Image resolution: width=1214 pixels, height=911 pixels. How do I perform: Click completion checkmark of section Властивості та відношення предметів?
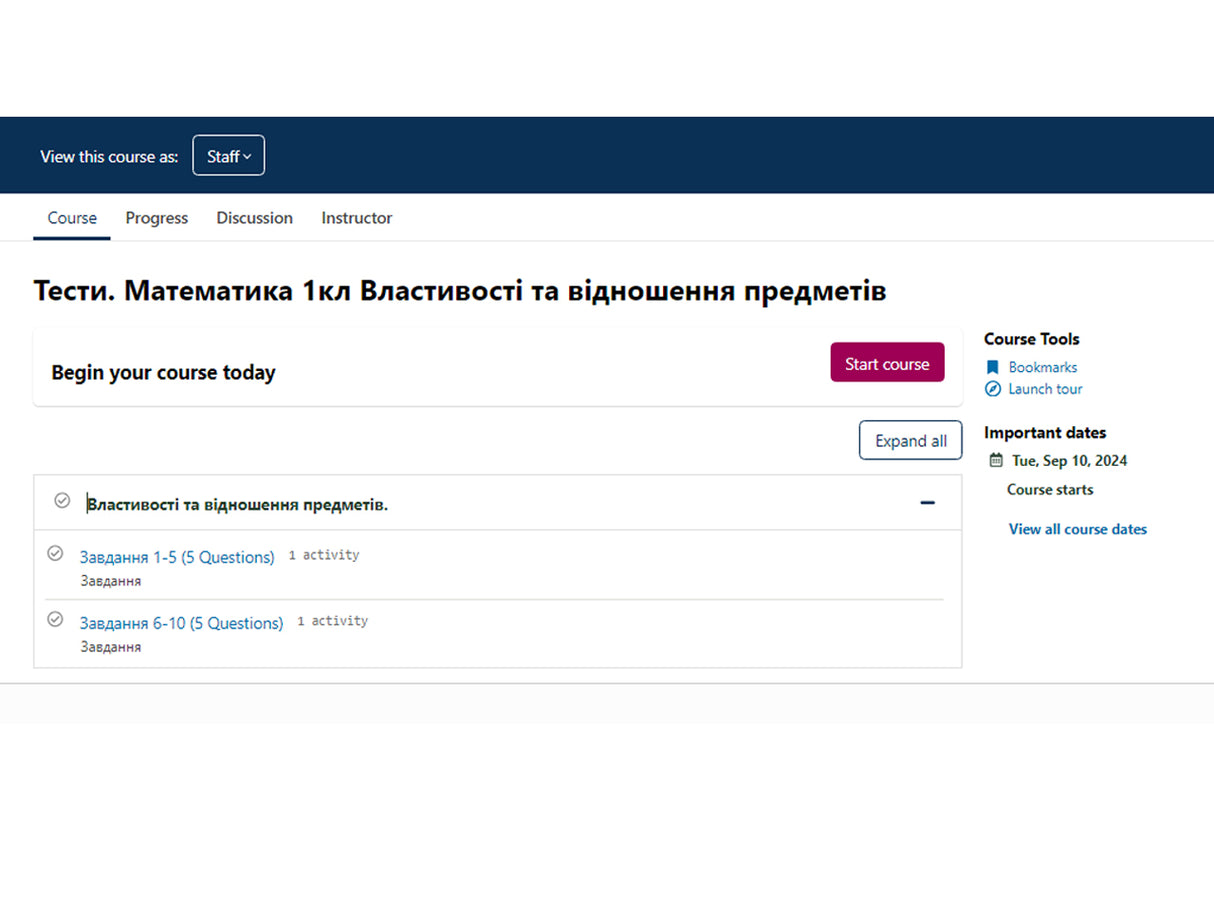pyautogui.click(x=62, y=500)
